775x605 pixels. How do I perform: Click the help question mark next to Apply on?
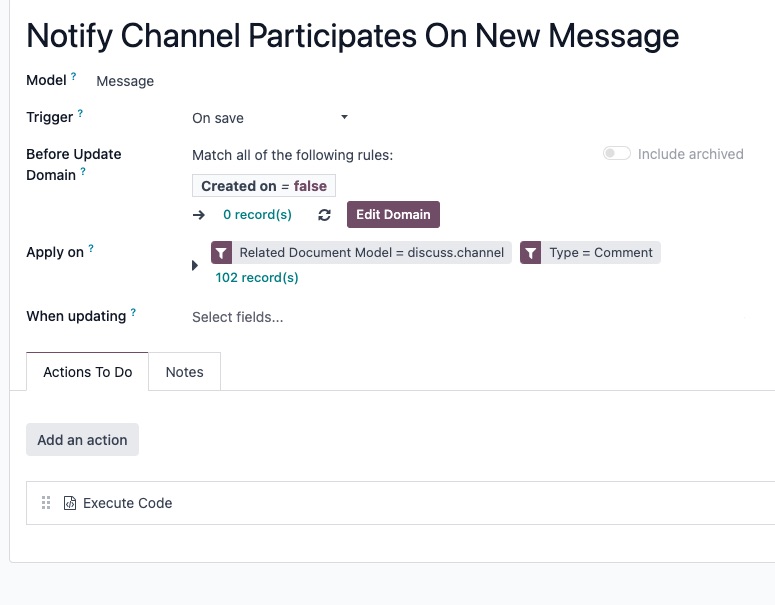(91, 249)
